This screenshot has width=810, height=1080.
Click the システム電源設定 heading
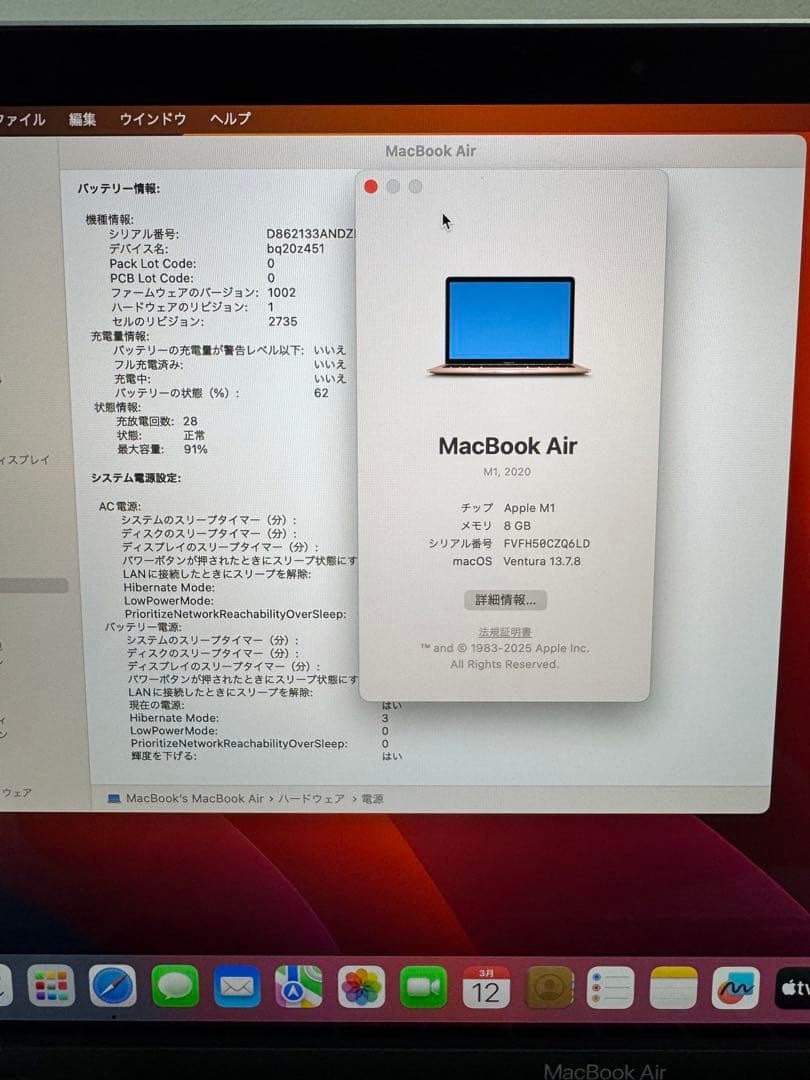(136, 477)
